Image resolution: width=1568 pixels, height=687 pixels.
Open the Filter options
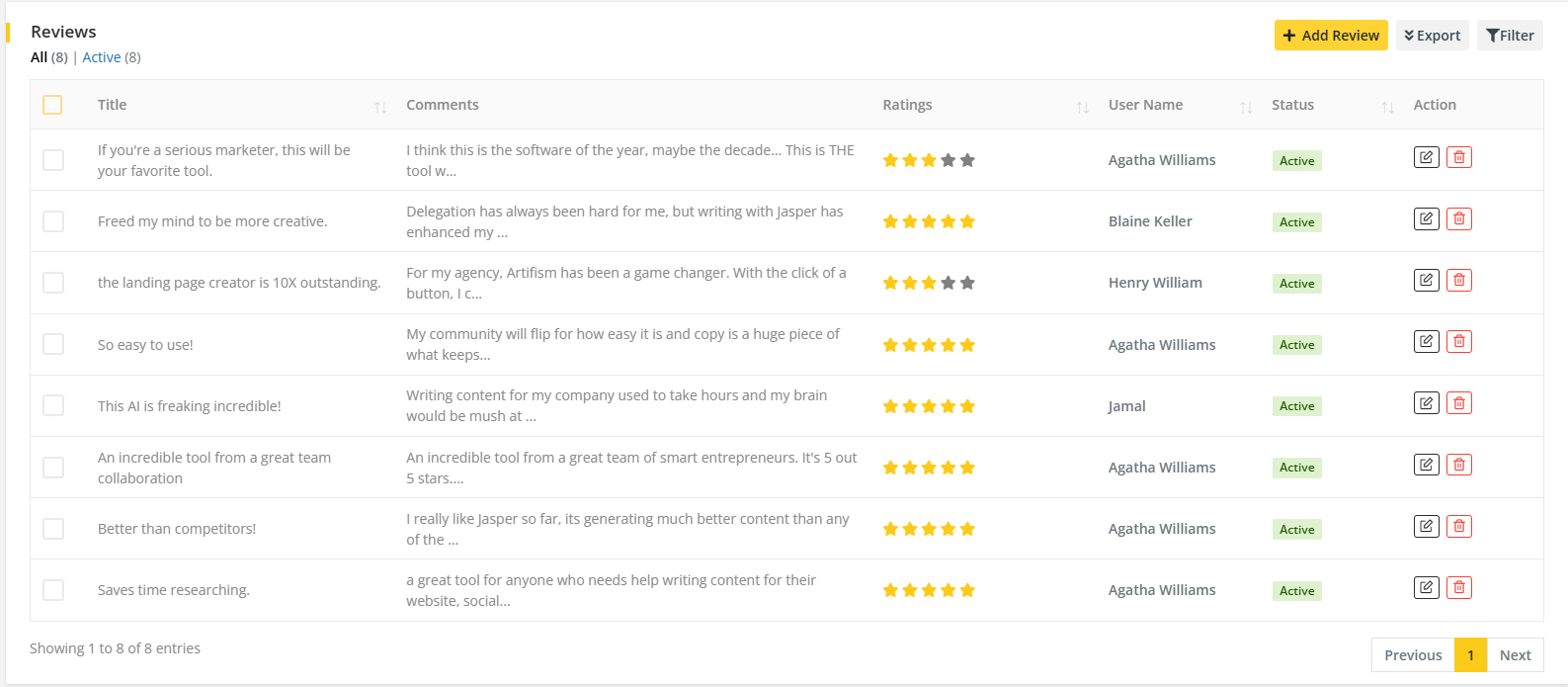click(1510, 36)
